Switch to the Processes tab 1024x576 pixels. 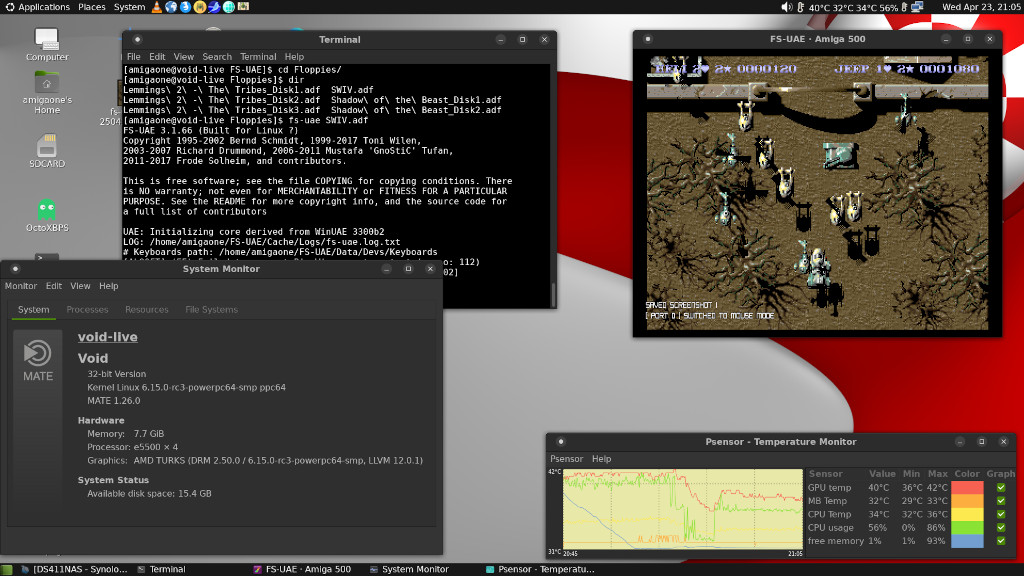coord(88,310)
